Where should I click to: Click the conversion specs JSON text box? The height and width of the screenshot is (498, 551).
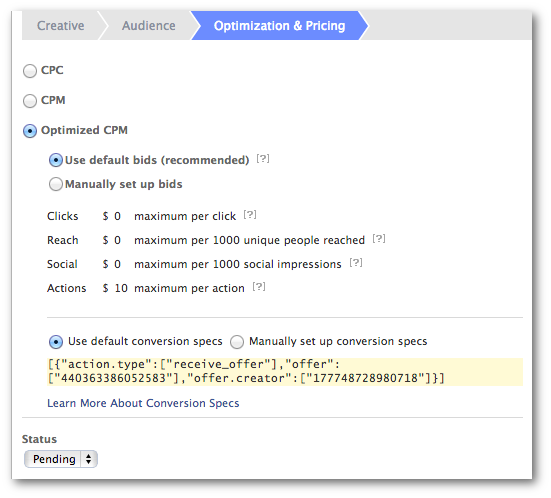coord(285,371)
